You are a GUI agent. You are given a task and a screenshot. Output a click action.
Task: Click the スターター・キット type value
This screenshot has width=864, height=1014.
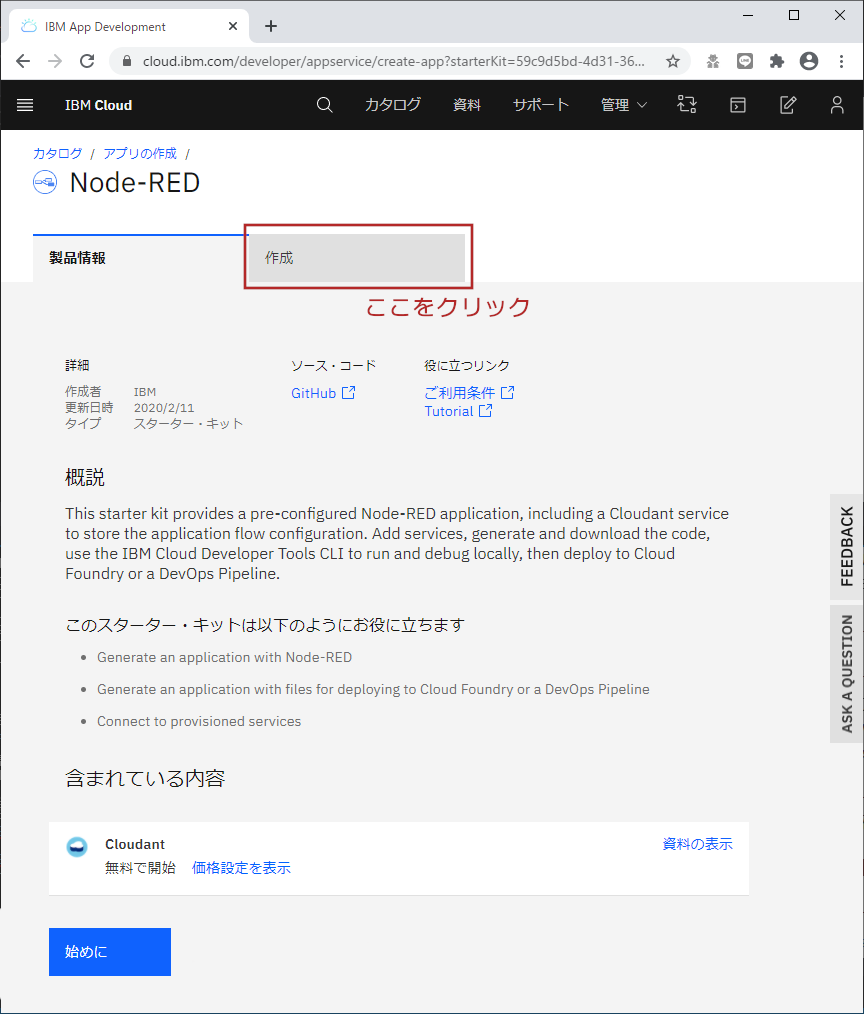coord(188,424)
